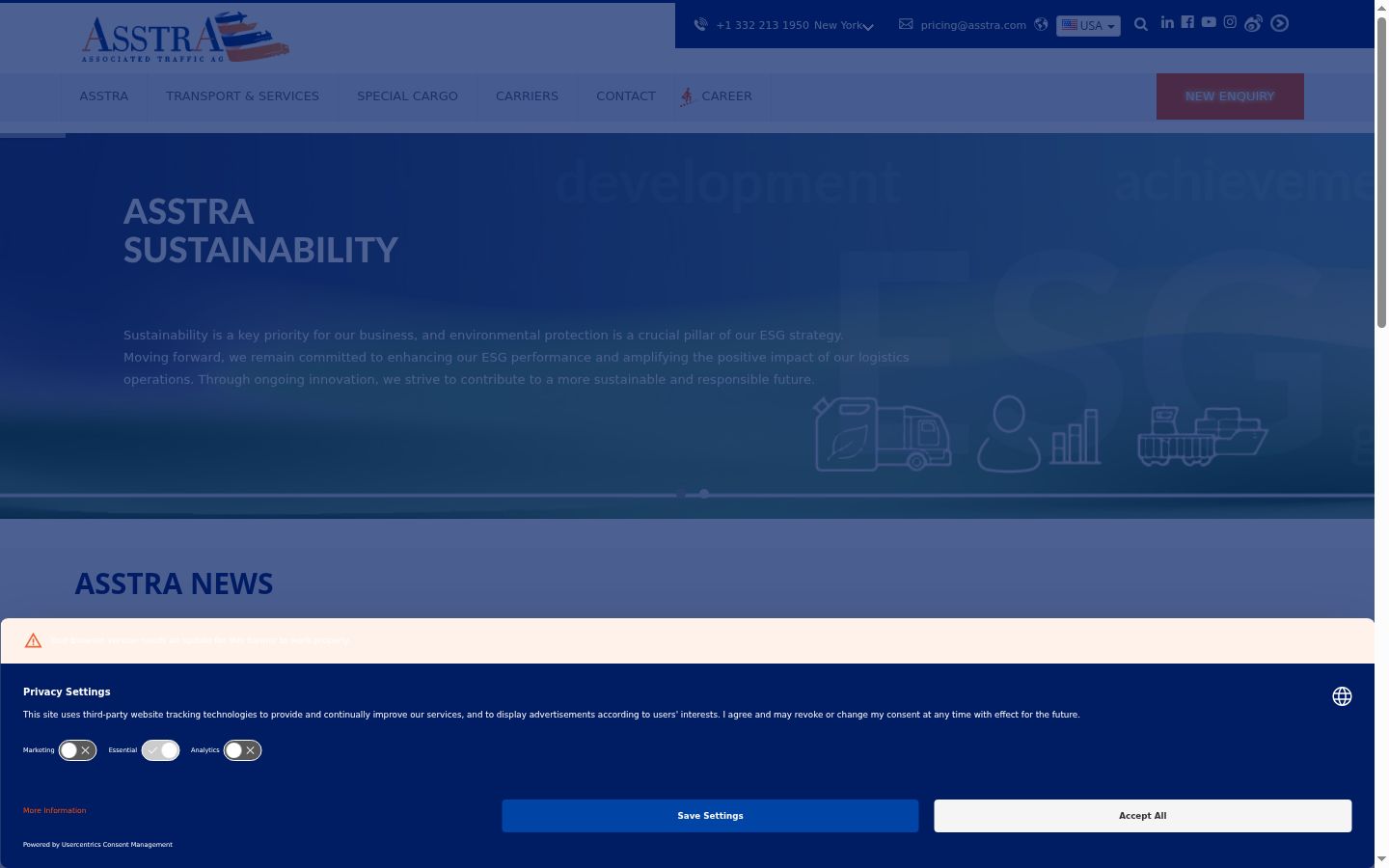This screenshot has height=868, width=1389.
Task: Open the More Information link
Action: [x=55, y=810]
